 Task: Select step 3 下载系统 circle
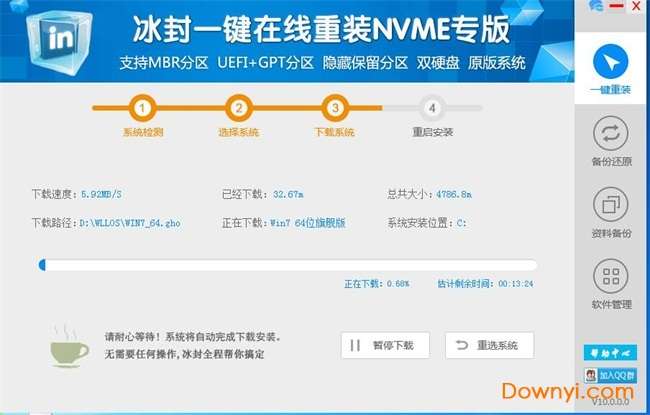[x=335, y=108]
